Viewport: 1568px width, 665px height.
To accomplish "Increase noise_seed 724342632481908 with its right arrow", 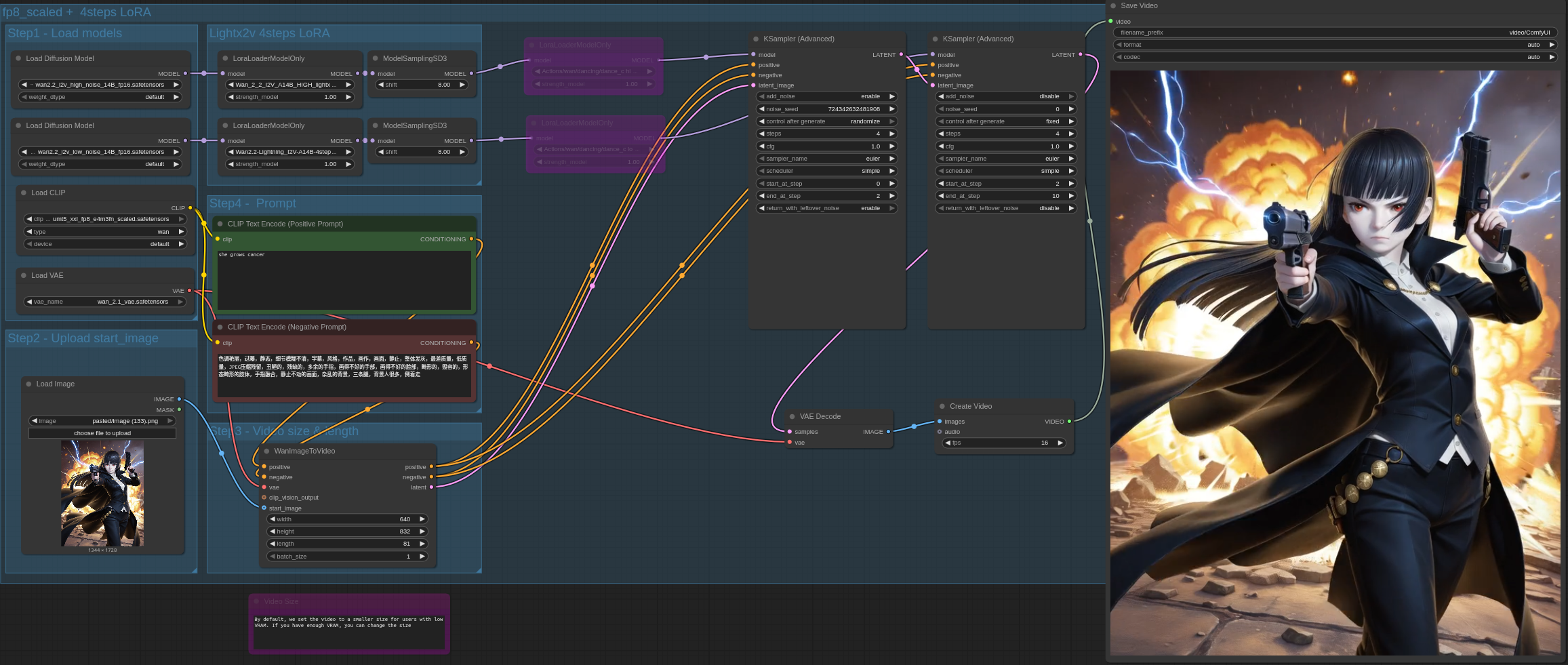I will coord(892,109).
